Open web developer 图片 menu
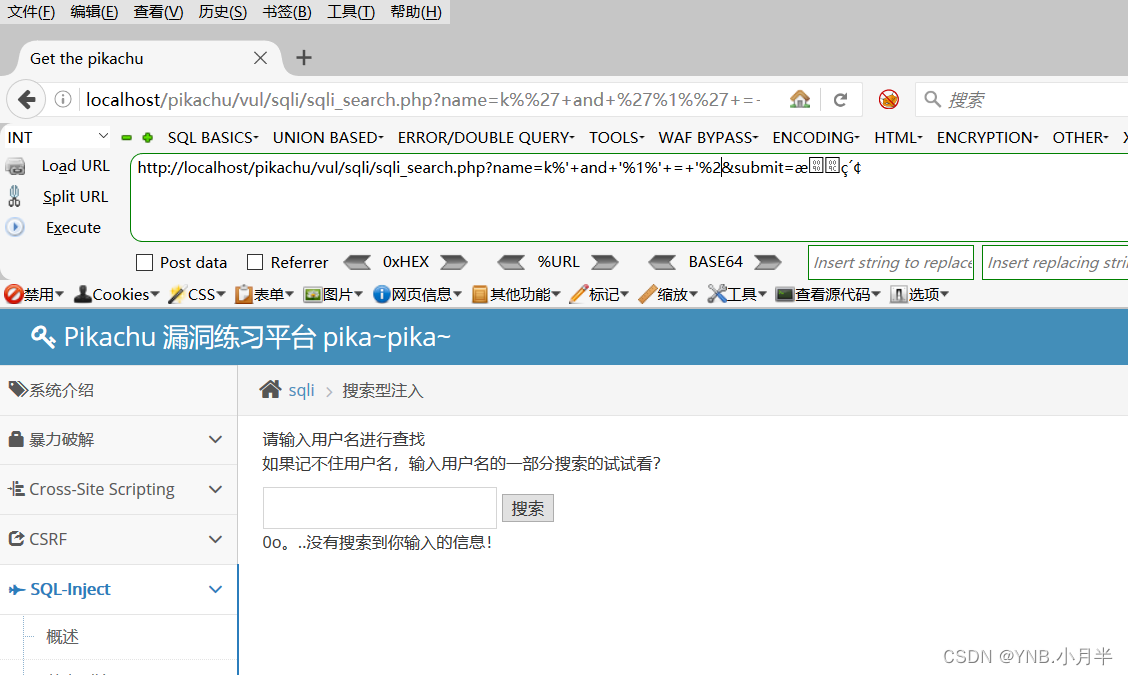Viewport: 1128px width, 675px height. coord(333,294)
